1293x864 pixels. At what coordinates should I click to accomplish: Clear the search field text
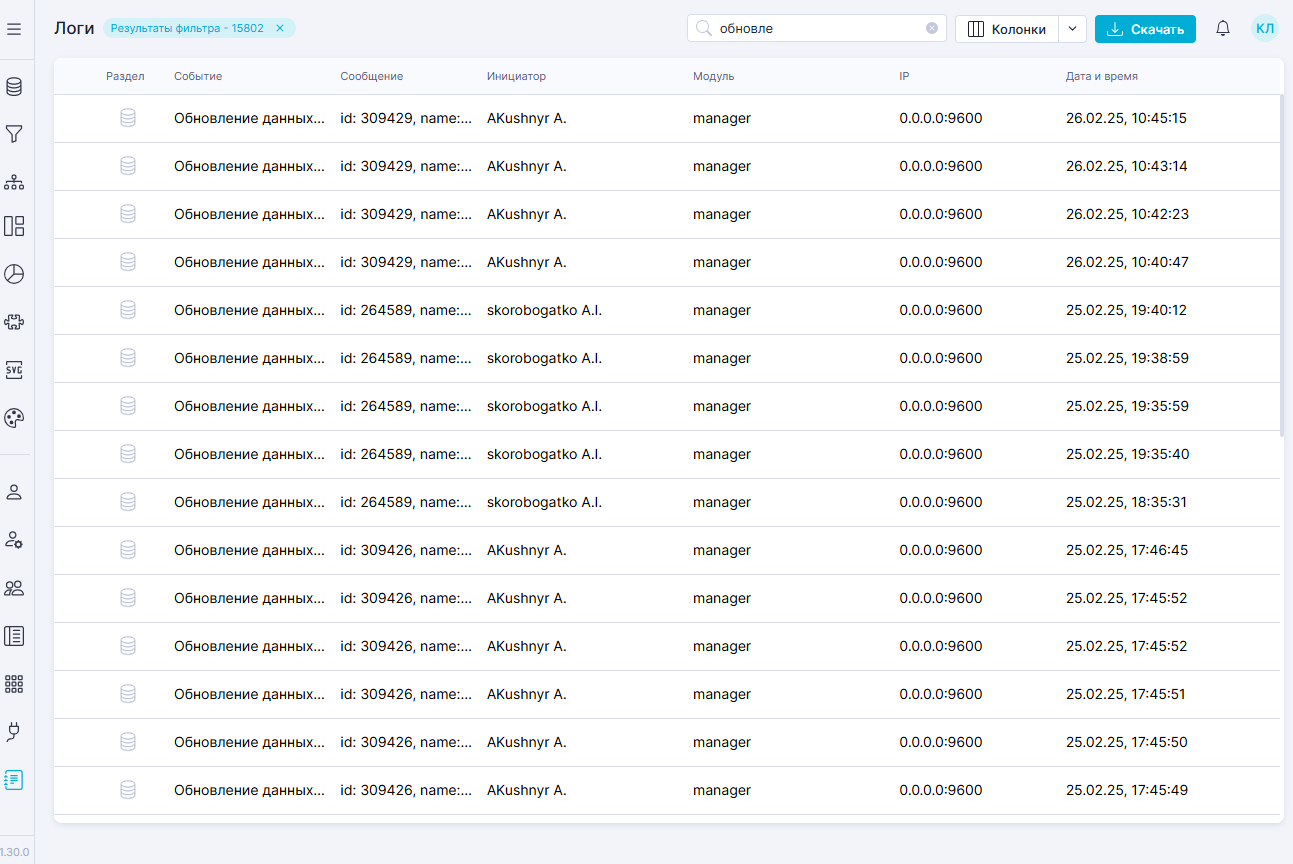[932, 28]
